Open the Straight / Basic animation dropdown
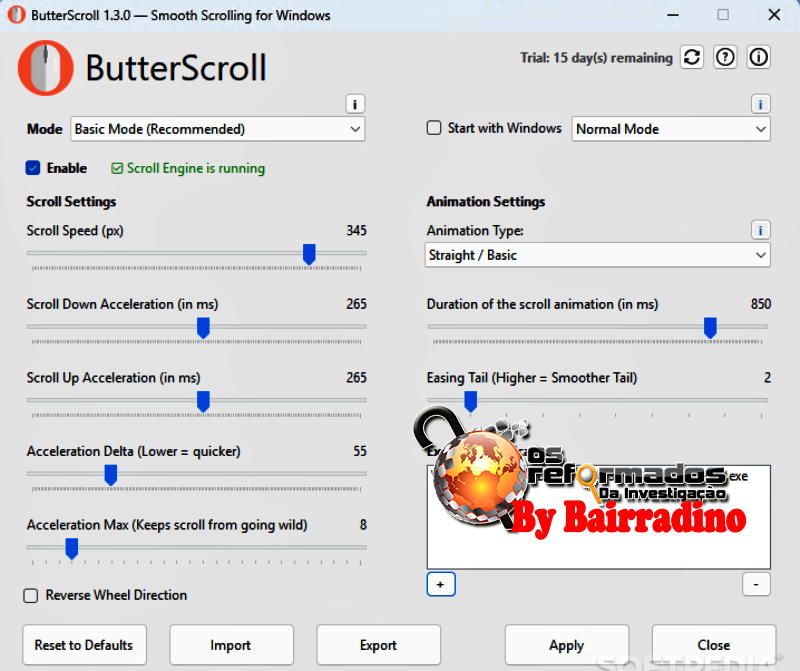800x671 pixels. pos(597,255)
